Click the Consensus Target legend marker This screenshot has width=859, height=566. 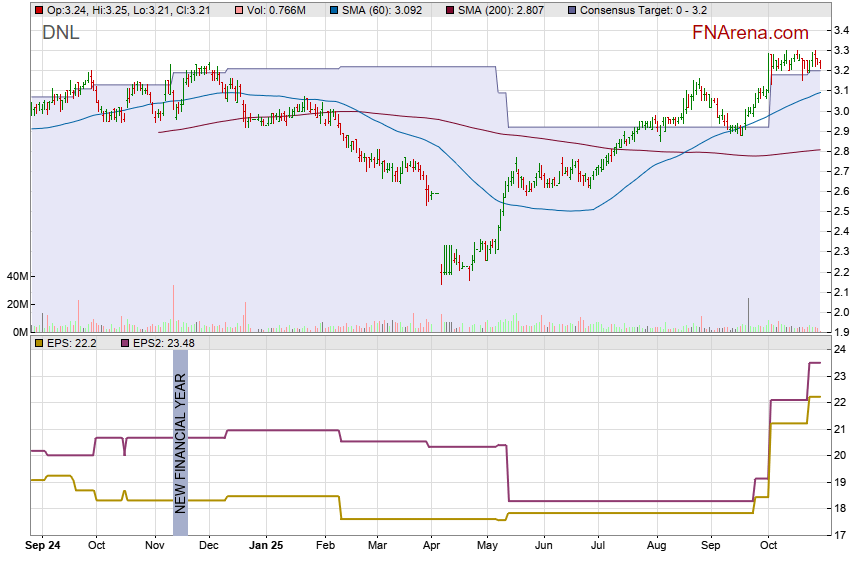[571, 9]
